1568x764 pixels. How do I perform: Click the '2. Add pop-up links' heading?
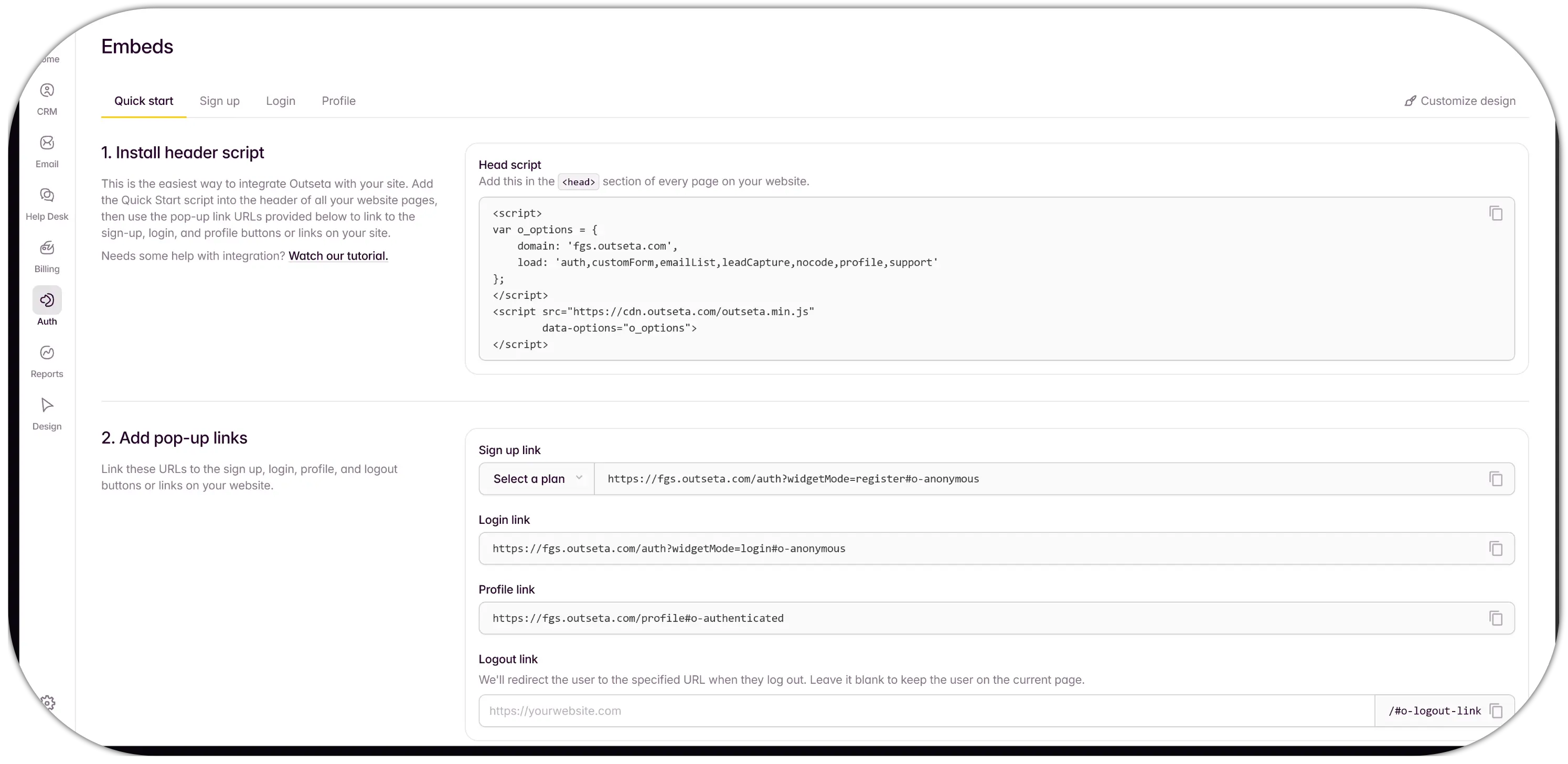pyautogui.click(x=174, y=438)
